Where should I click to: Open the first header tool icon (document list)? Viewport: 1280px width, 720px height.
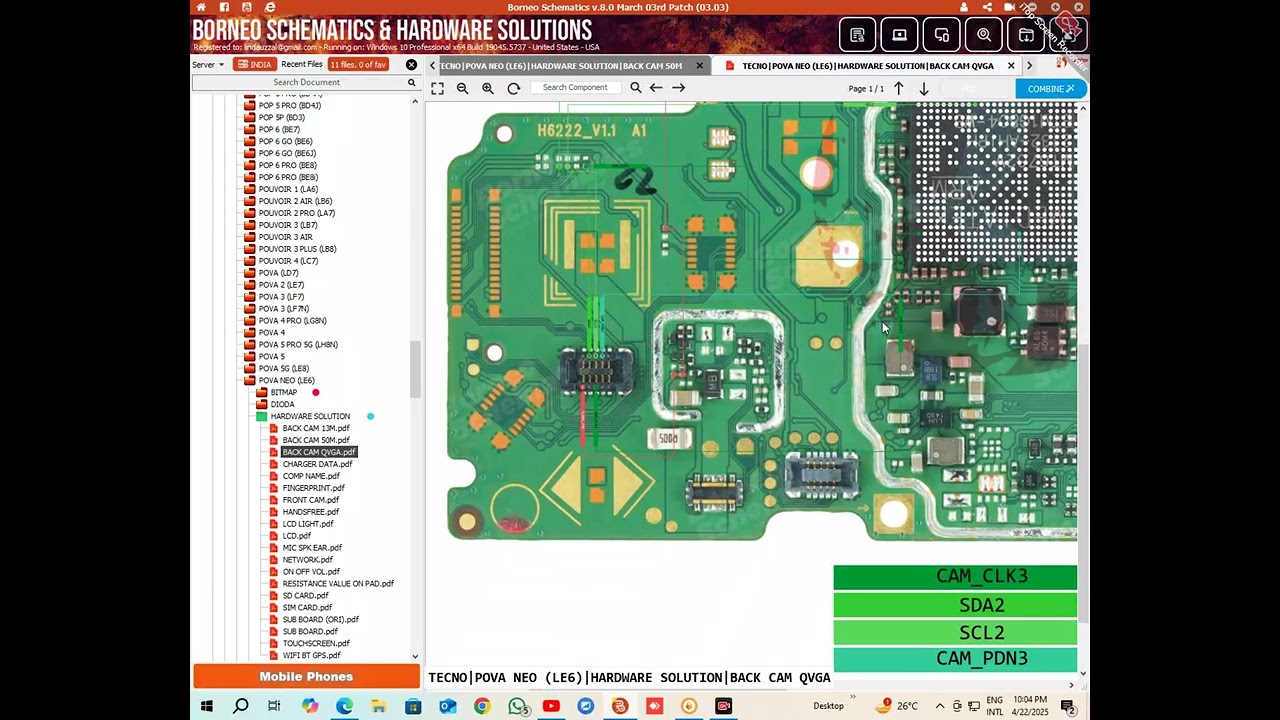857,35
